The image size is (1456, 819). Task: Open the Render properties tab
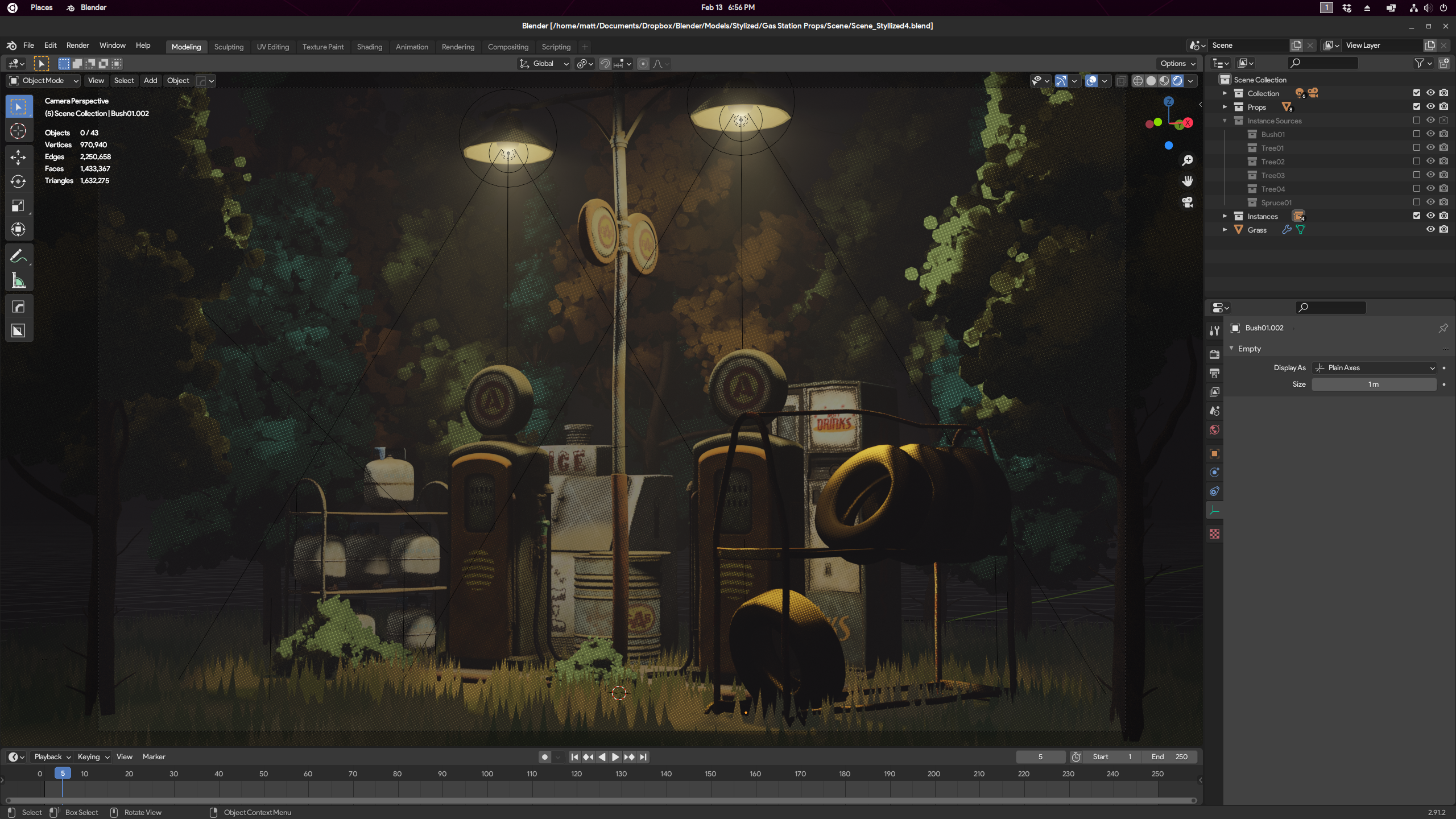point(1214,354)
